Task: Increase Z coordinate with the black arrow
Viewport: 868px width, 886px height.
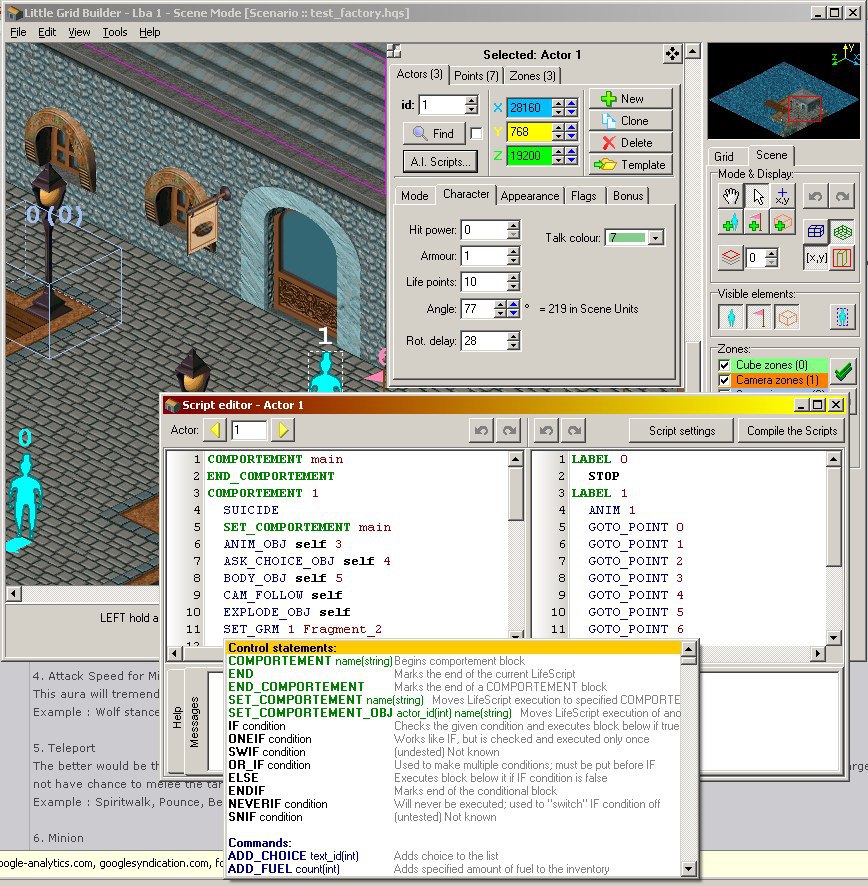Action: click(558, 151)
